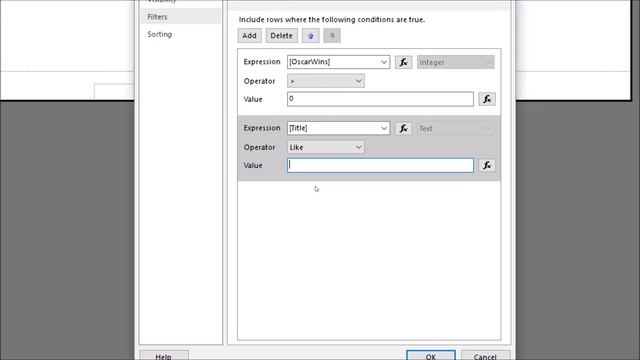Open the greater-than operator dropdown
Viewport: 640px width, 360px height.
pyautogui.click(x=325, y=81)
